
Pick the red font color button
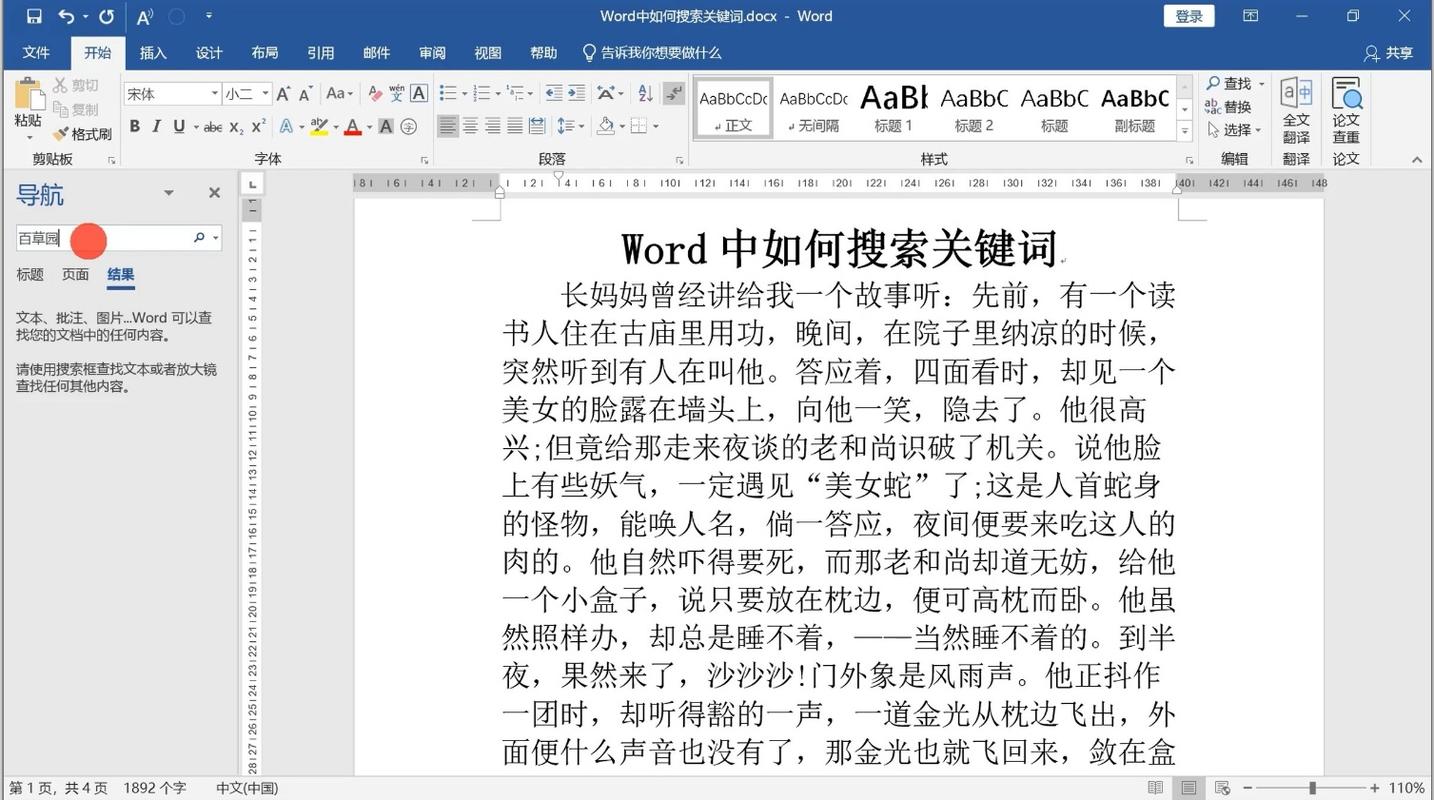352,127
